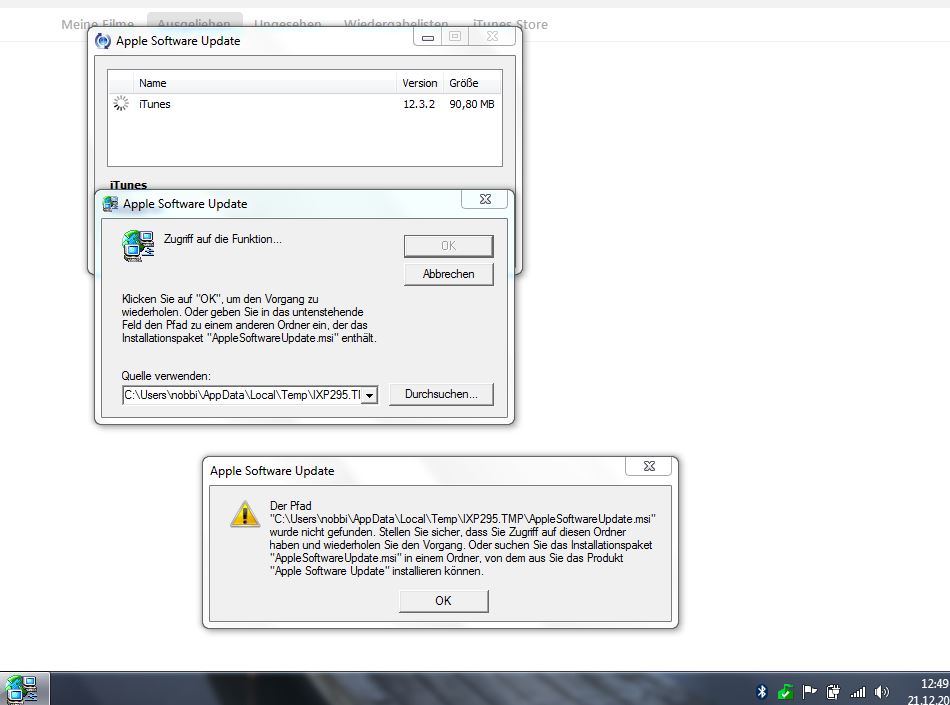
Task: Click the computer installer icon beside 'Zugriff auf die Funktion...'
Action: pyautogui.click(x=138, y=246)
